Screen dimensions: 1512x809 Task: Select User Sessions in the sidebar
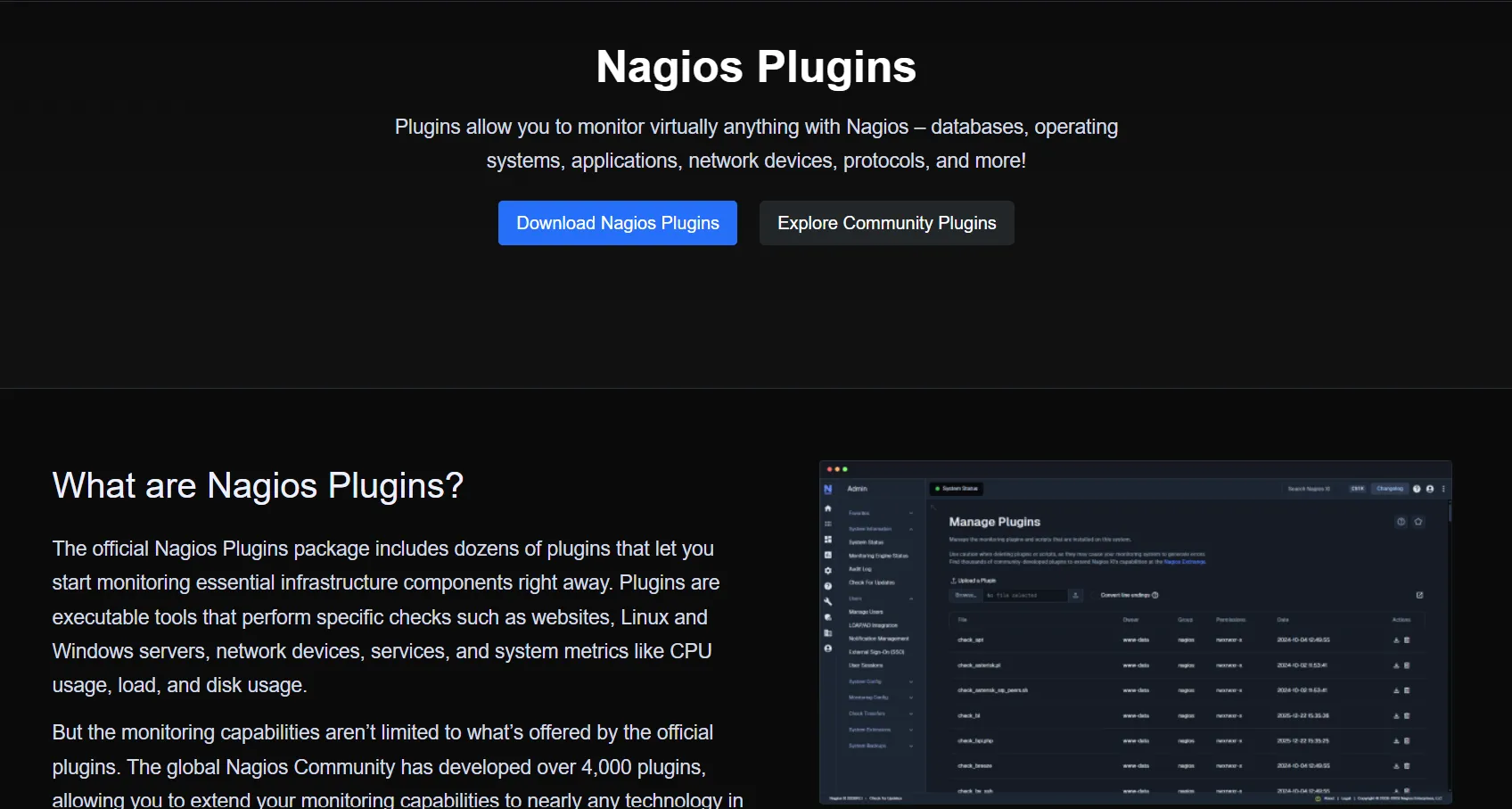tap(866, 665)
